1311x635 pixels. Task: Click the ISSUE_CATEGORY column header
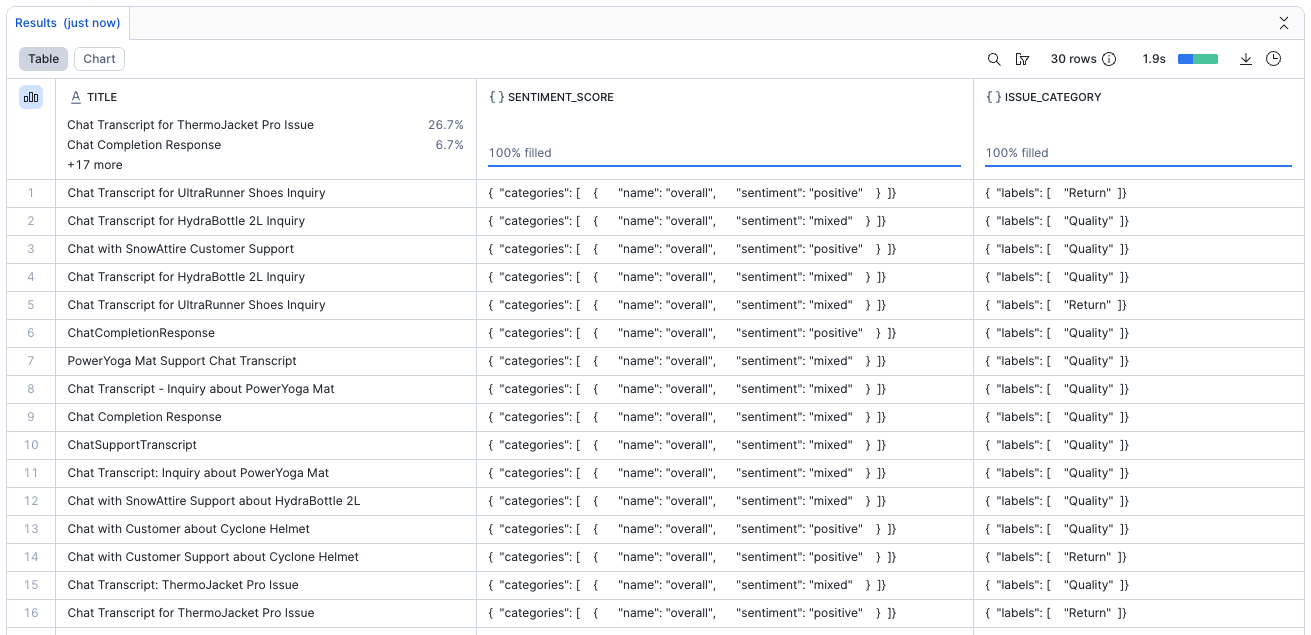pyautogui.click(x=1052, y=97)
